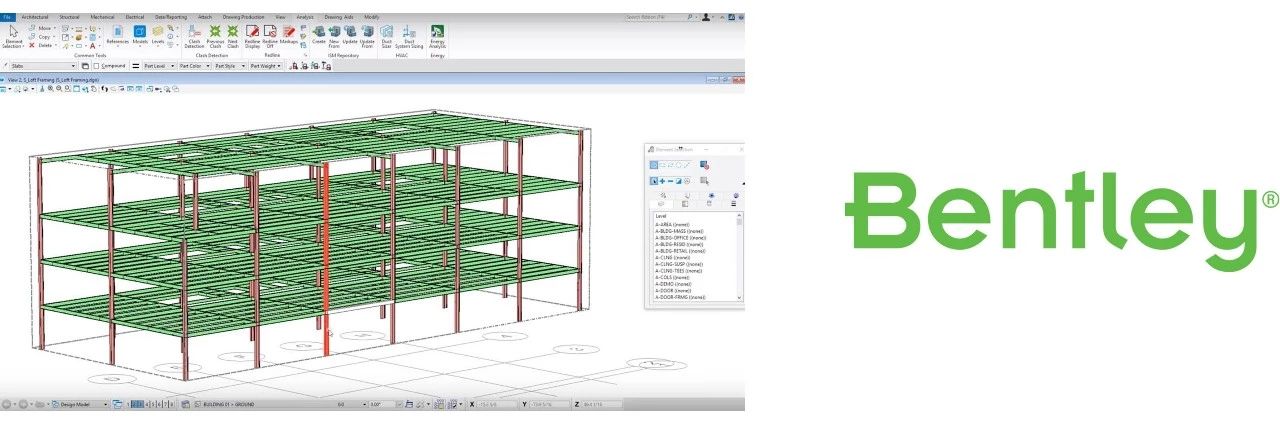Run Clash Detection
Screen dimensions: 1280x426
194,37
